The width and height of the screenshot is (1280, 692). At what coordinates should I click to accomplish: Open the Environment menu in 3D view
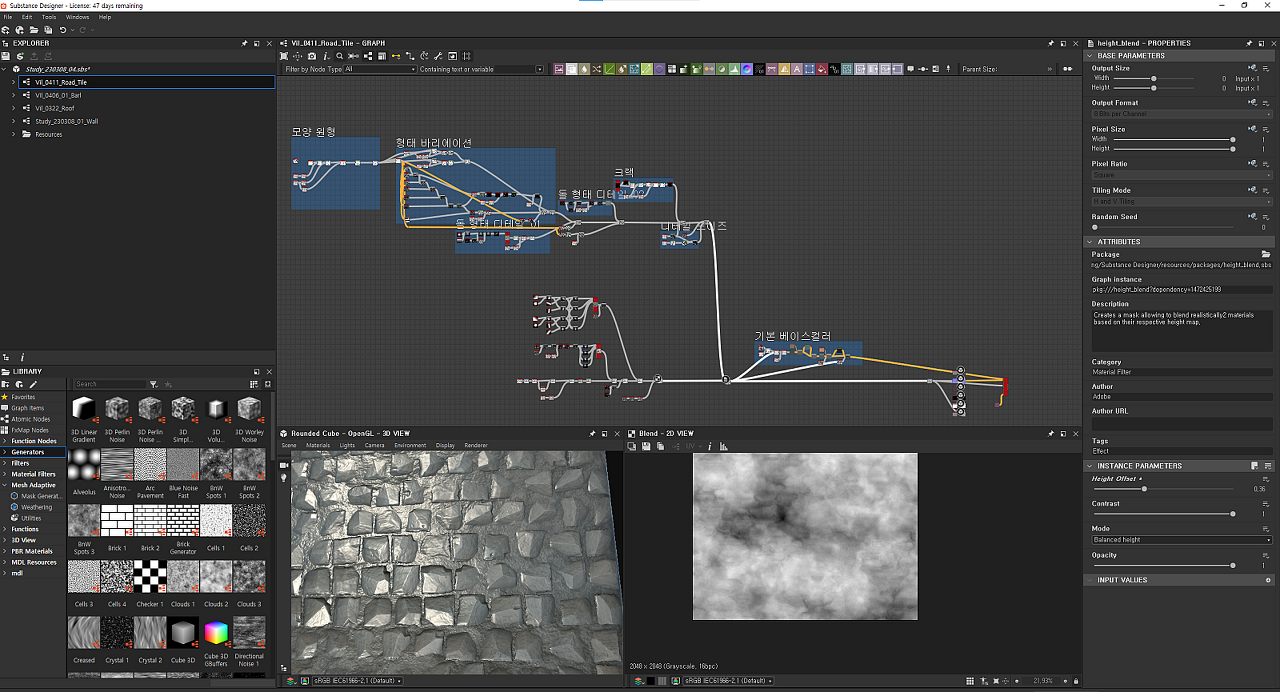coord(410,445)
